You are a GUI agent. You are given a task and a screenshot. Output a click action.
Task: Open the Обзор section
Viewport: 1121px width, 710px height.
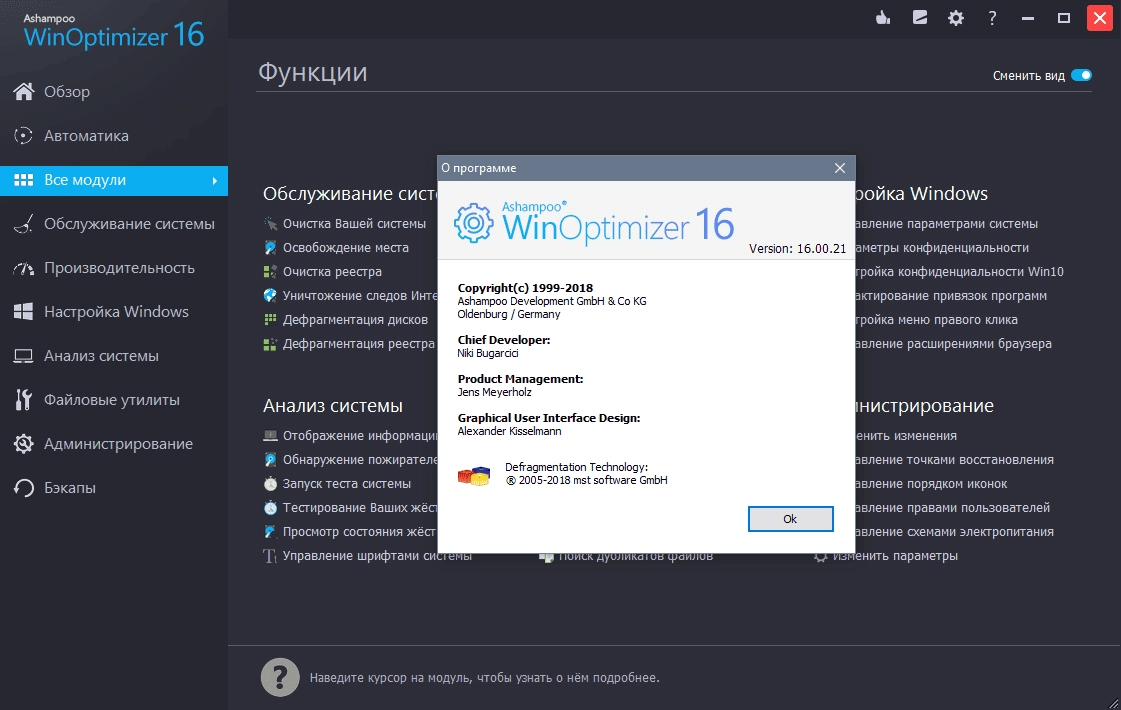[x=114, y=92]
